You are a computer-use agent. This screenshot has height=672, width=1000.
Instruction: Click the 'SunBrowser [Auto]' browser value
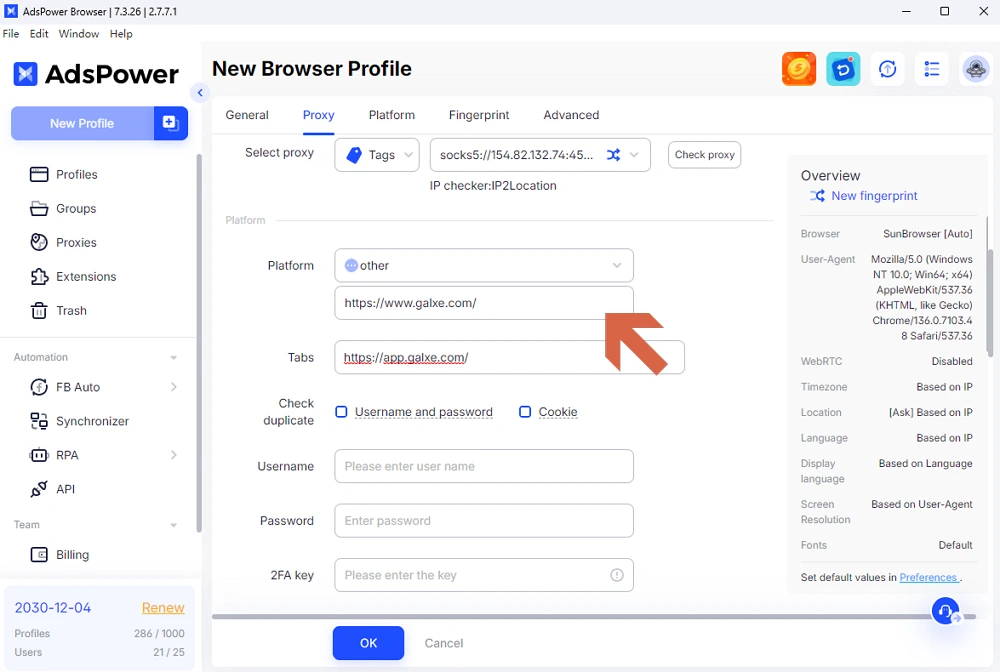[927, 234]
